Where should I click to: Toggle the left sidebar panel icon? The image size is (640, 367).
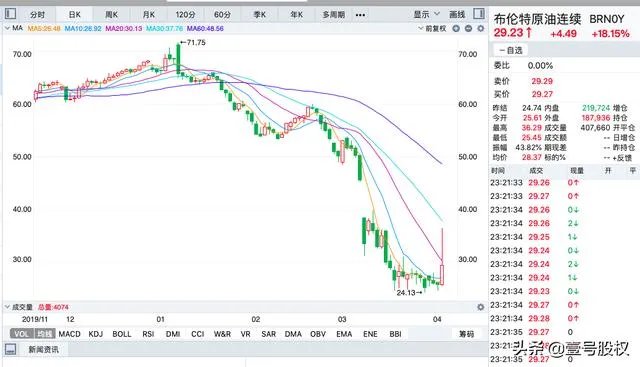10,14
